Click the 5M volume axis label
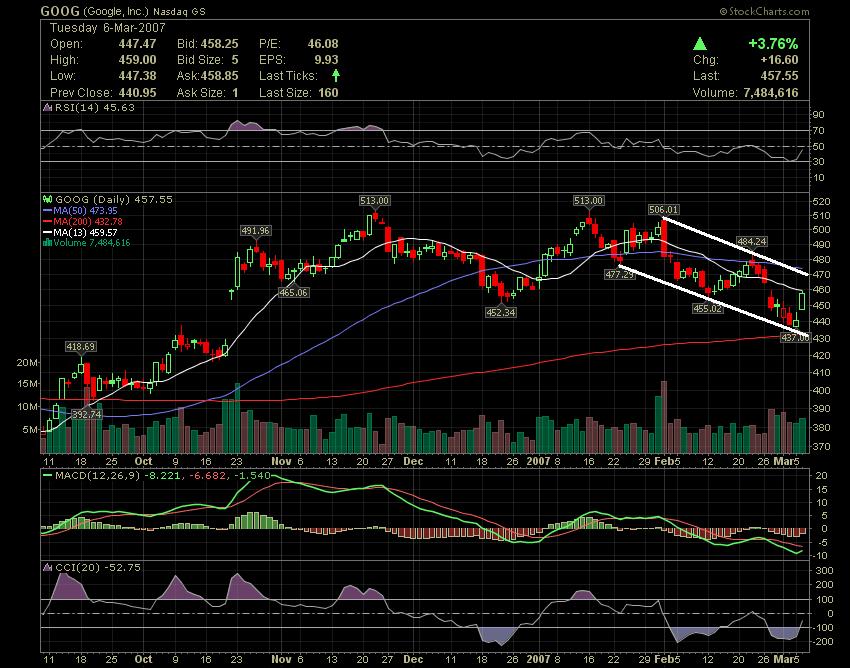The height and width of the screenshot is (668, 850). point(30,430)
